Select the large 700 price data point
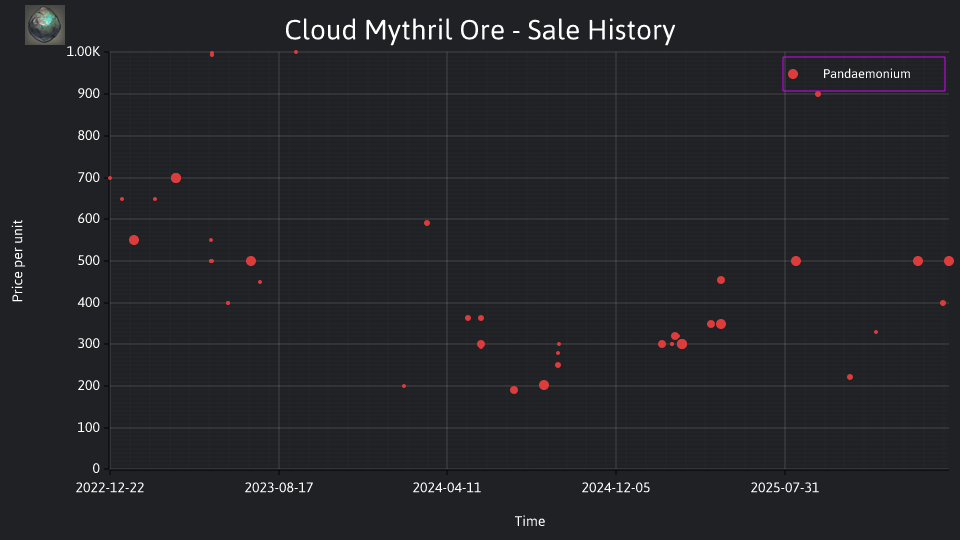Screen dimensions: 960x540 click(x=176, y=178)
